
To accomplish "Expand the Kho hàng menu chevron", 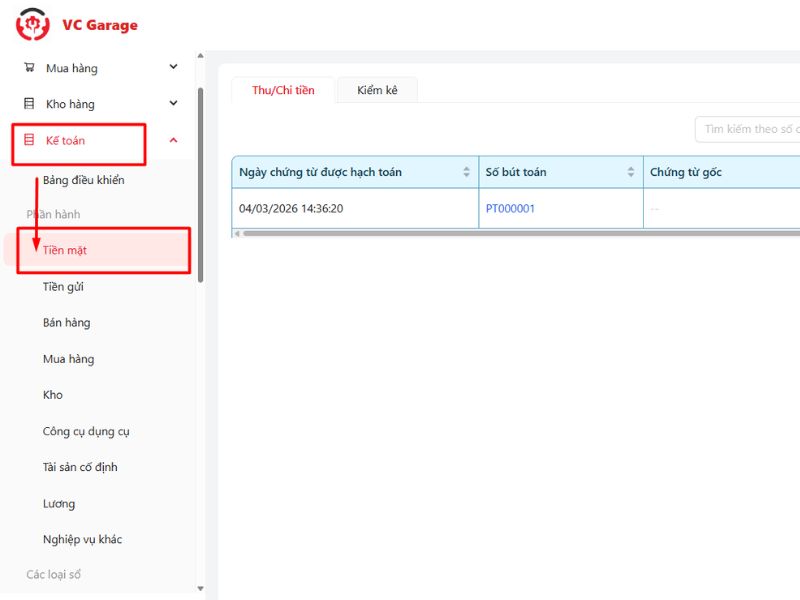I will pyautogui.click(x=173, y=104).
